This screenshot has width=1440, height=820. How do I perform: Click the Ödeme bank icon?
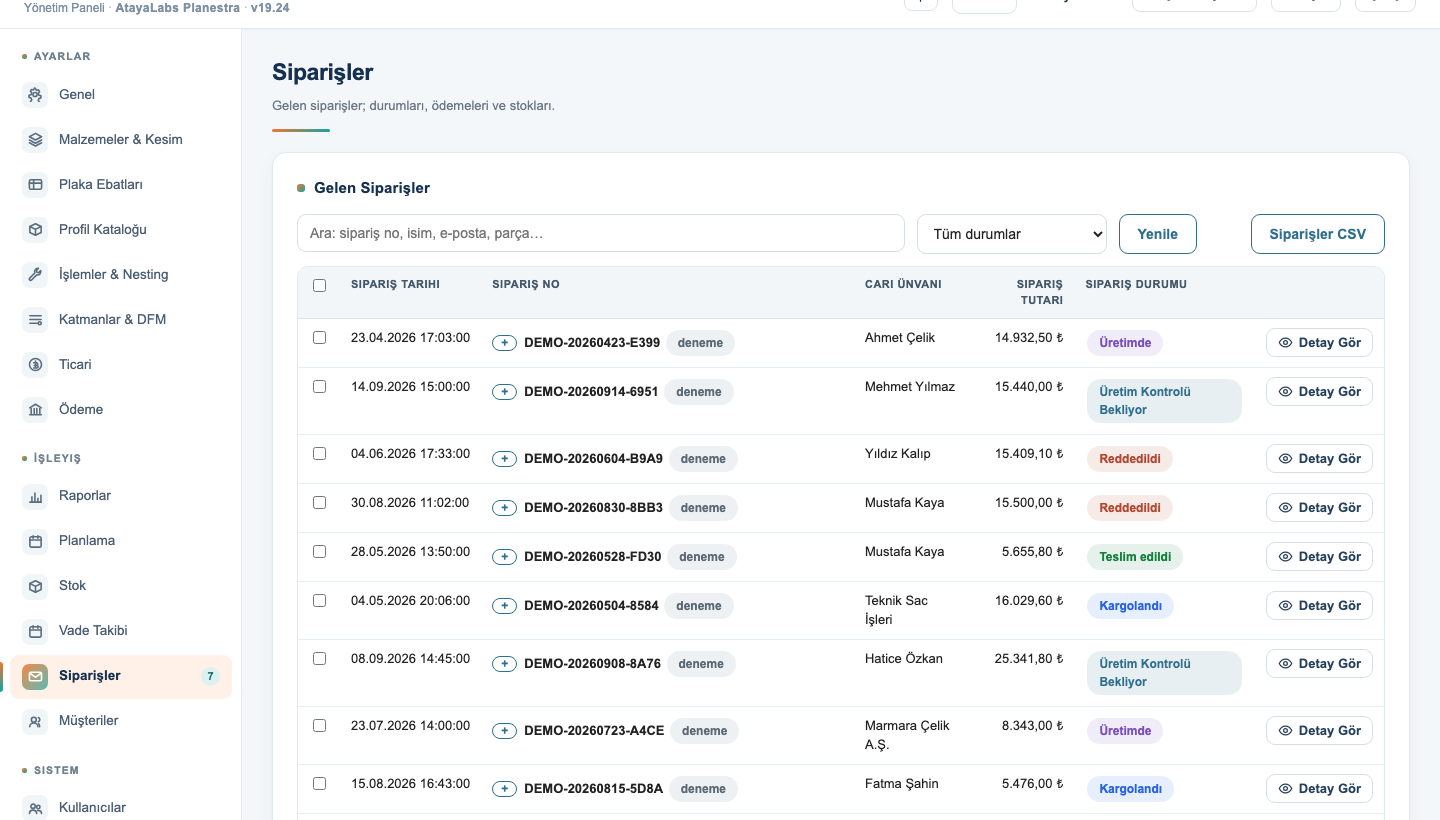[x=35, y=410]
